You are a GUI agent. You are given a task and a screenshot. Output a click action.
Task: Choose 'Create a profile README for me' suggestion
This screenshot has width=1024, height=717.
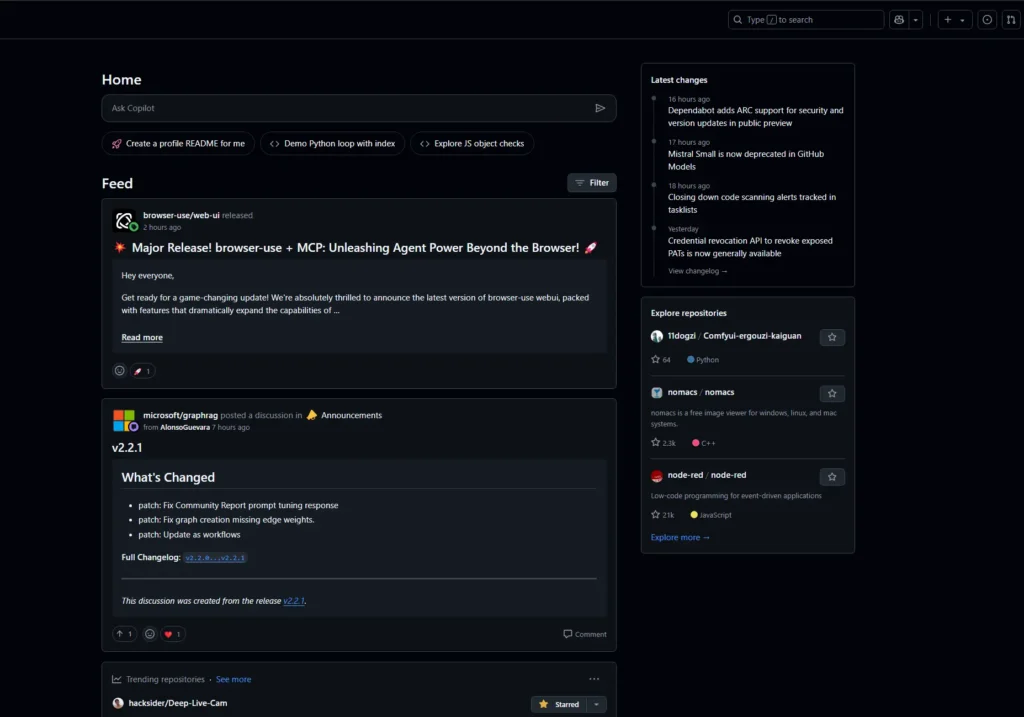click(x=178, y=144)
